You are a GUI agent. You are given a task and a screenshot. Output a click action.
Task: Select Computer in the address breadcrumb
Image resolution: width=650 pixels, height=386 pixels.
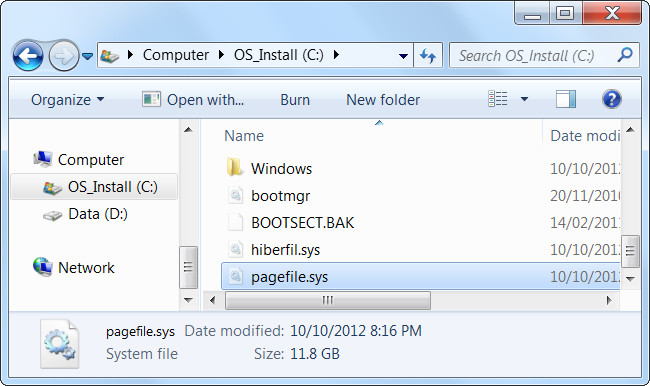(175, 55)
